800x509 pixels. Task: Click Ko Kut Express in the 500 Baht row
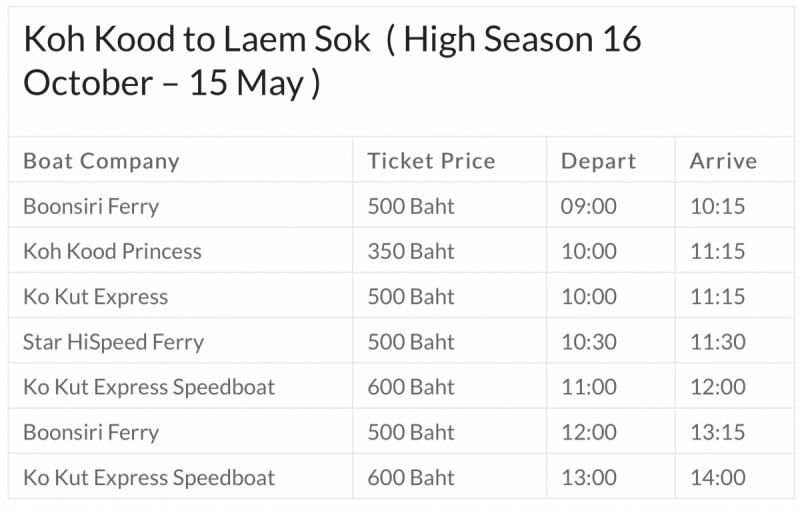[95, 297]
